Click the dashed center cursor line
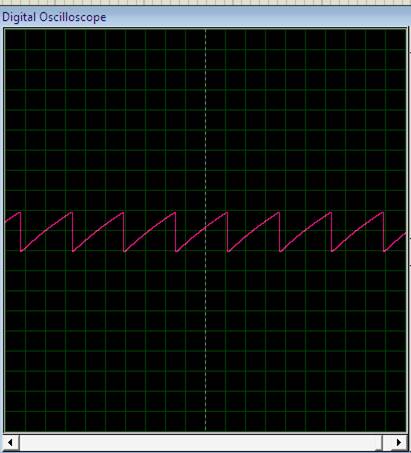411x453 pixels. 205,230
